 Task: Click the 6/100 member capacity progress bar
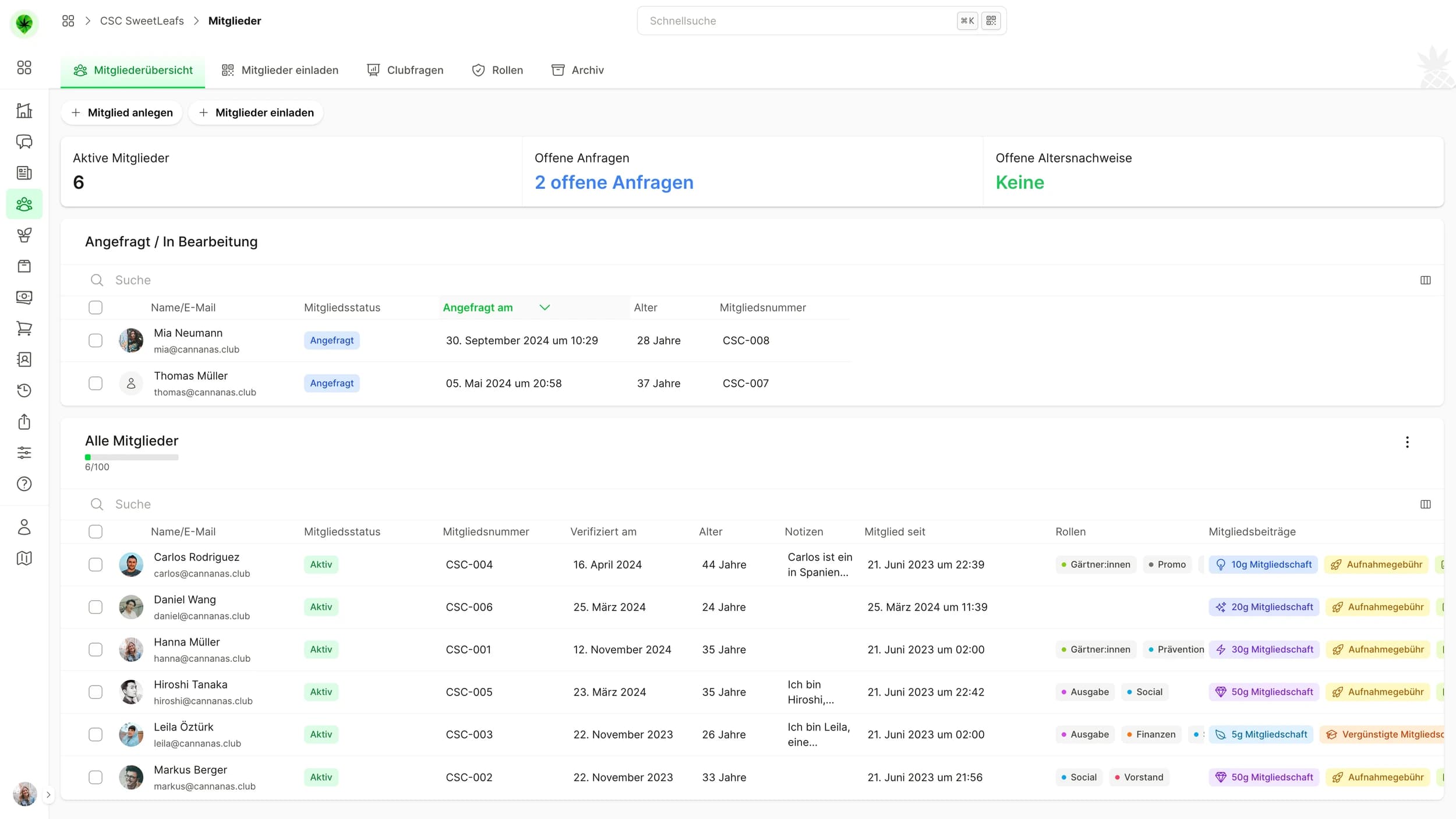[132, 458]
